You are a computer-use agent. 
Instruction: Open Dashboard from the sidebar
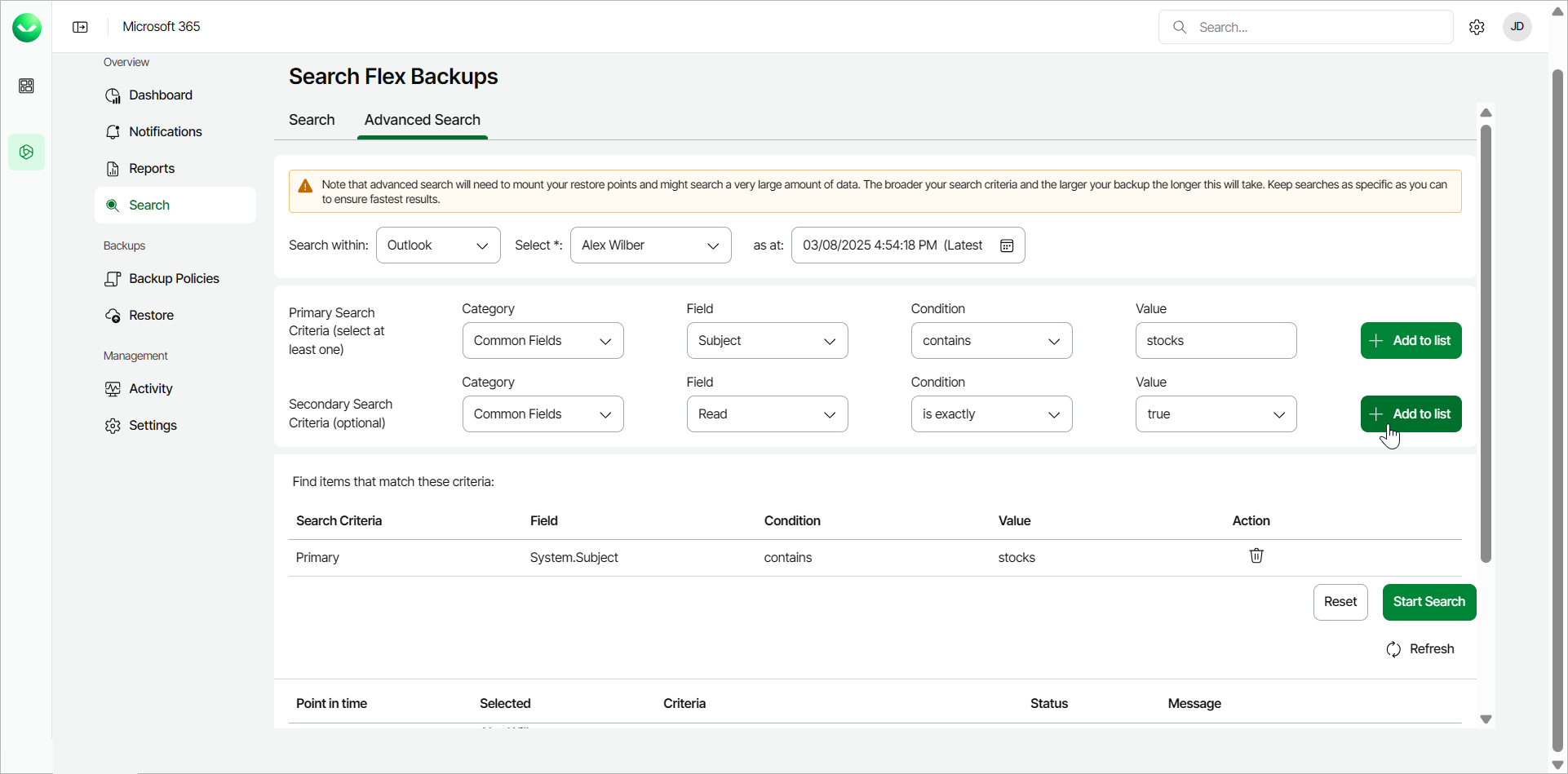[x=160, y=95]
